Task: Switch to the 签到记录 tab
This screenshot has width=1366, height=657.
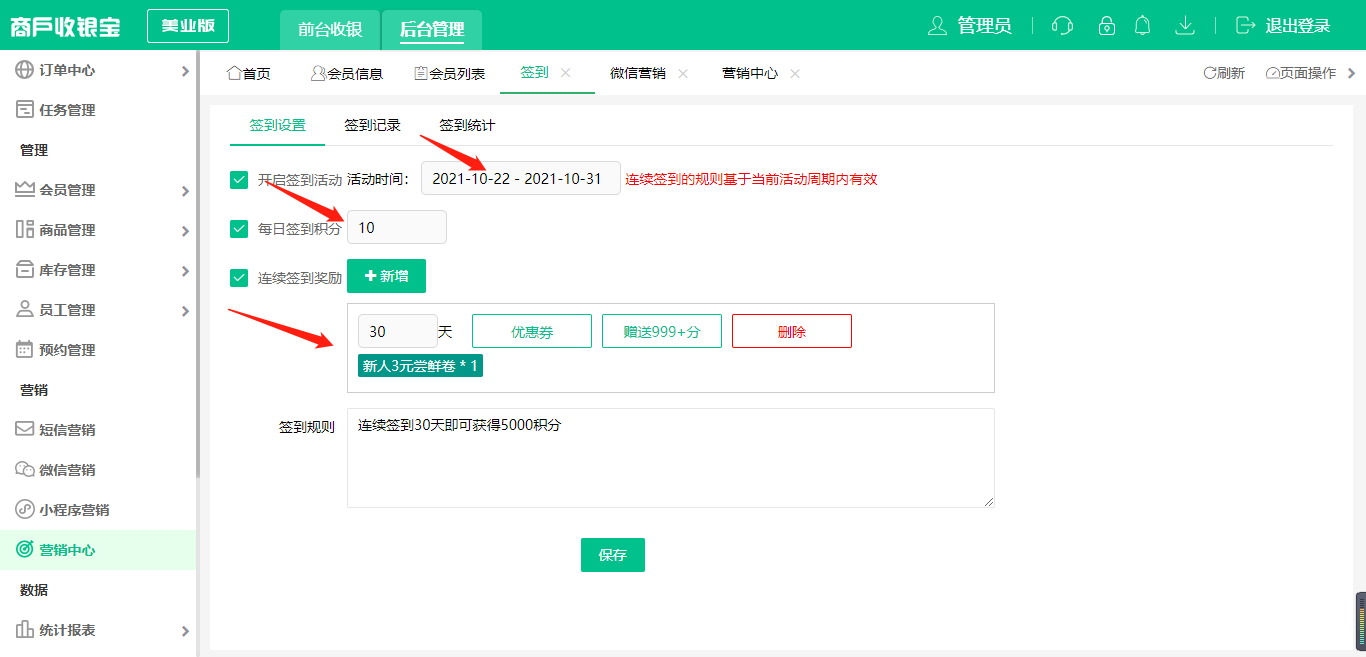Action: click(x=370, y=125)
